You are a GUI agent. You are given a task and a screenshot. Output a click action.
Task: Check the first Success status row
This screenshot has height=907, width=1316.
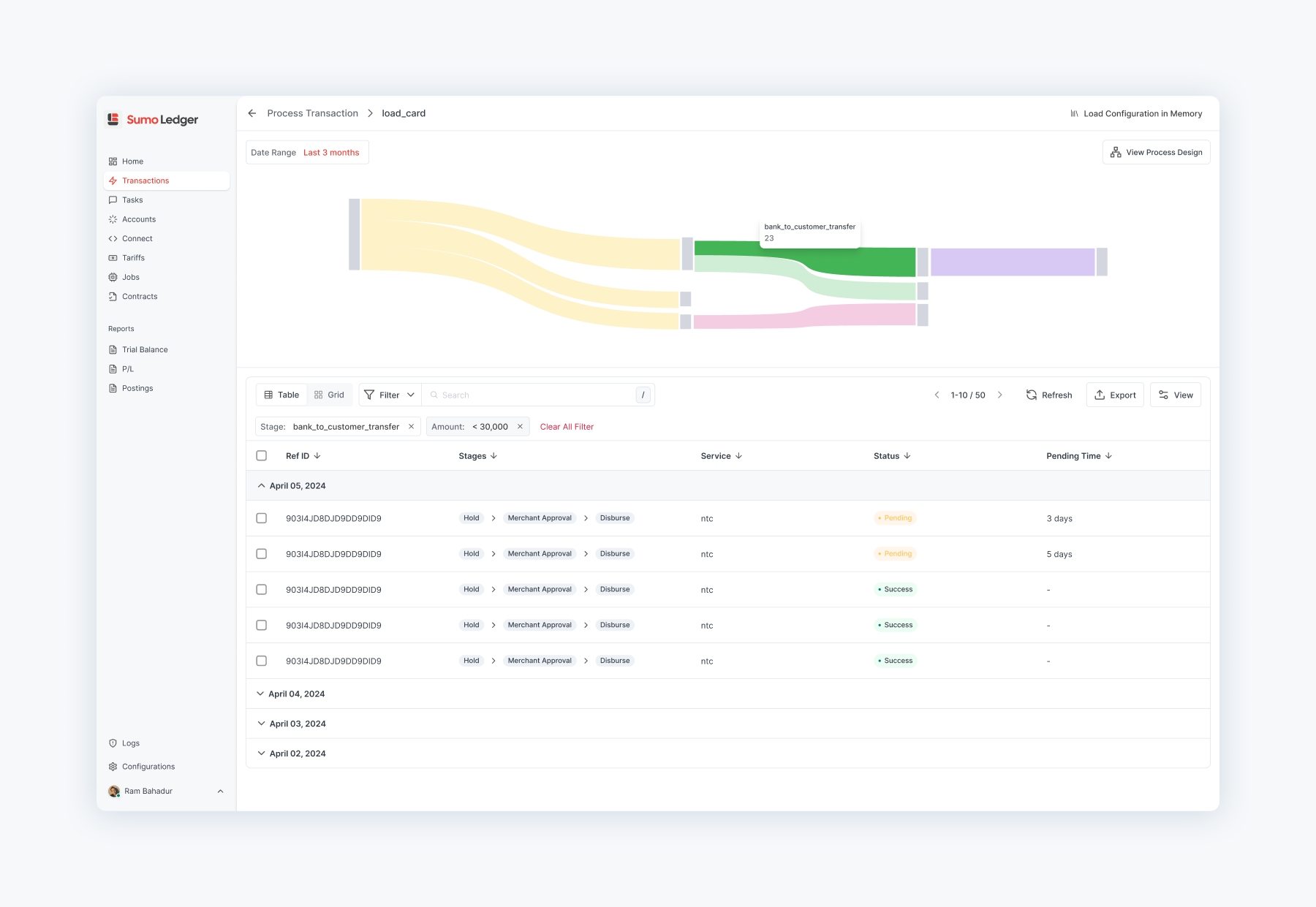pyautogui.click(x=262, y=590)
